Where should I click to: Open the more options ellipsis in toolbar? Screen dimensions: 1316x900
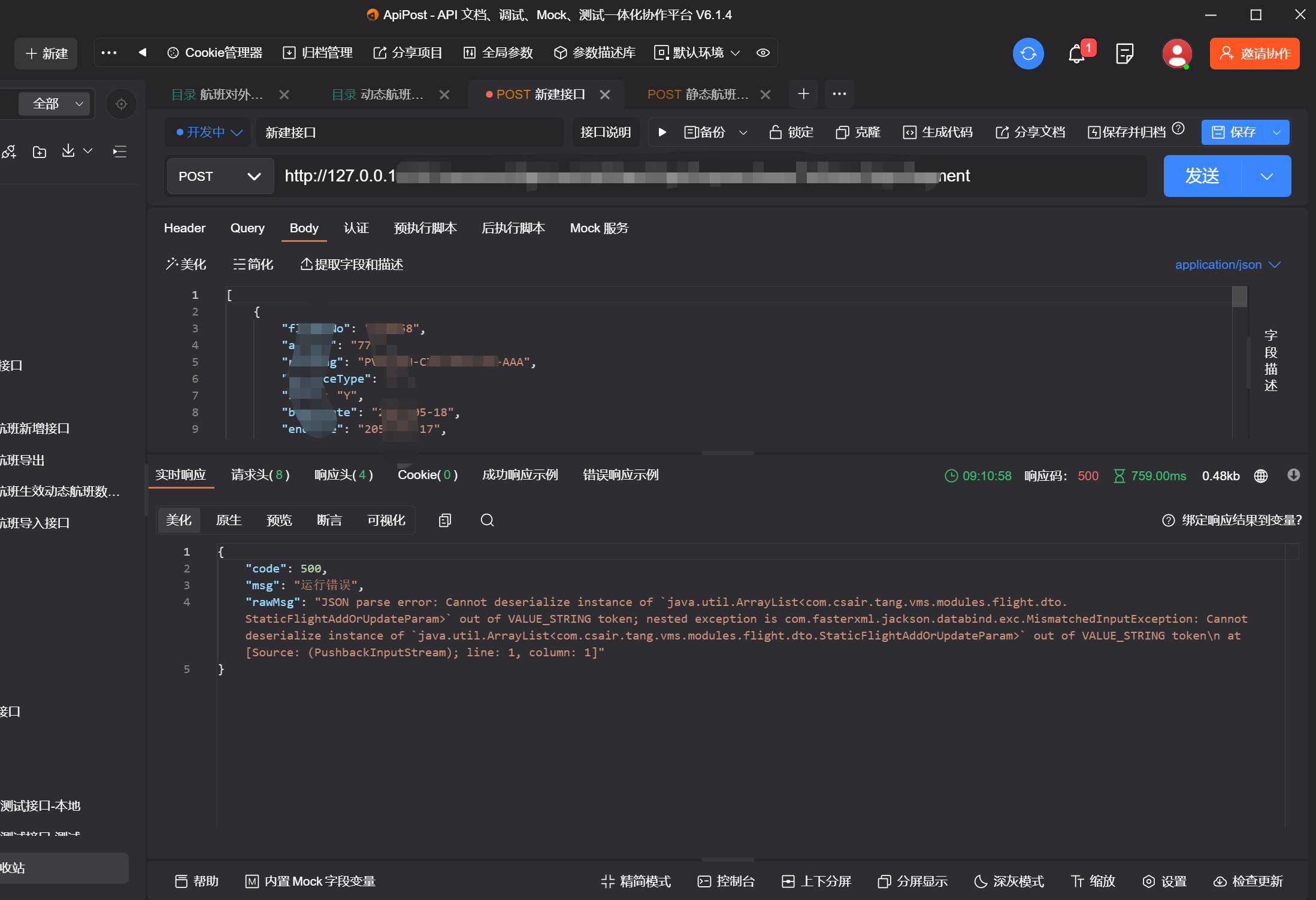(x=109, y=53)
